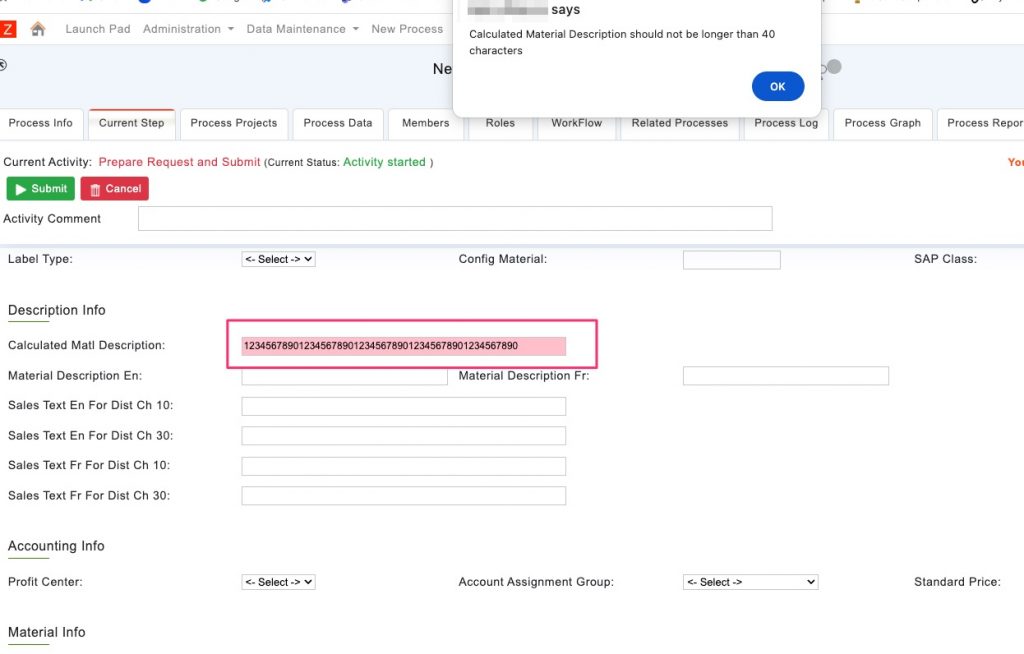
Task: Click the red Z application logo
Action: pyautogui.click(x=8, y=29)
